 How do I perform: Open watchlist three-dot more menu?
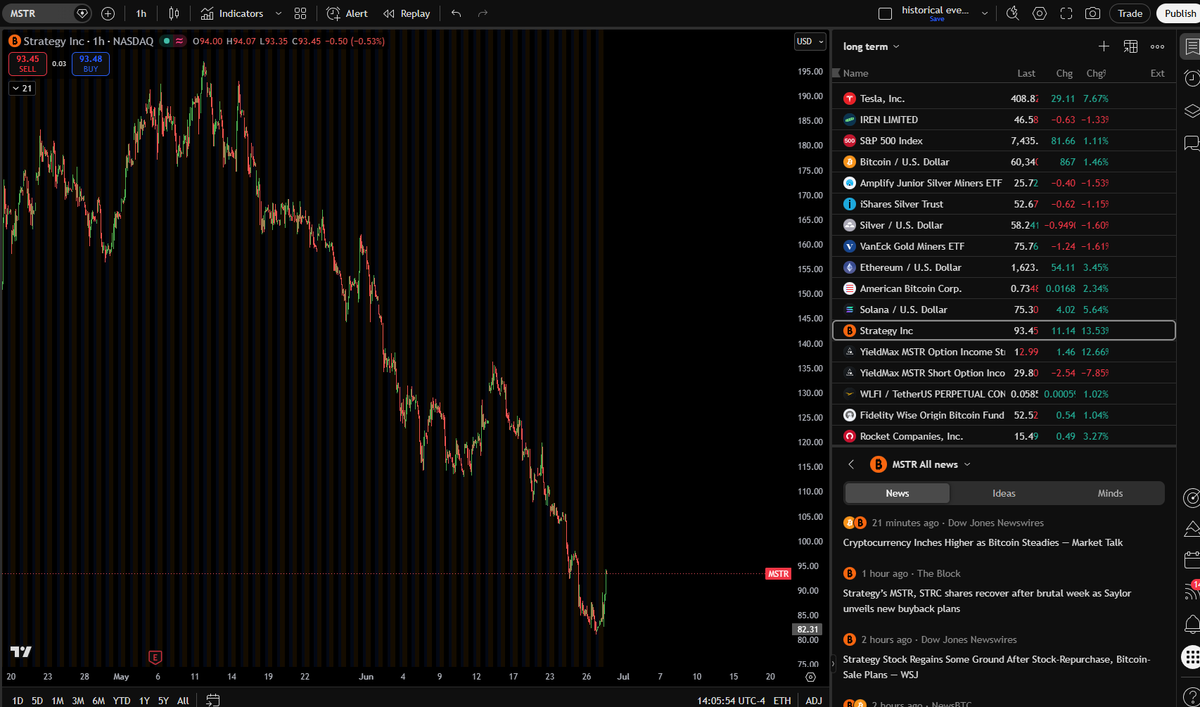(x=1157, y=46)
